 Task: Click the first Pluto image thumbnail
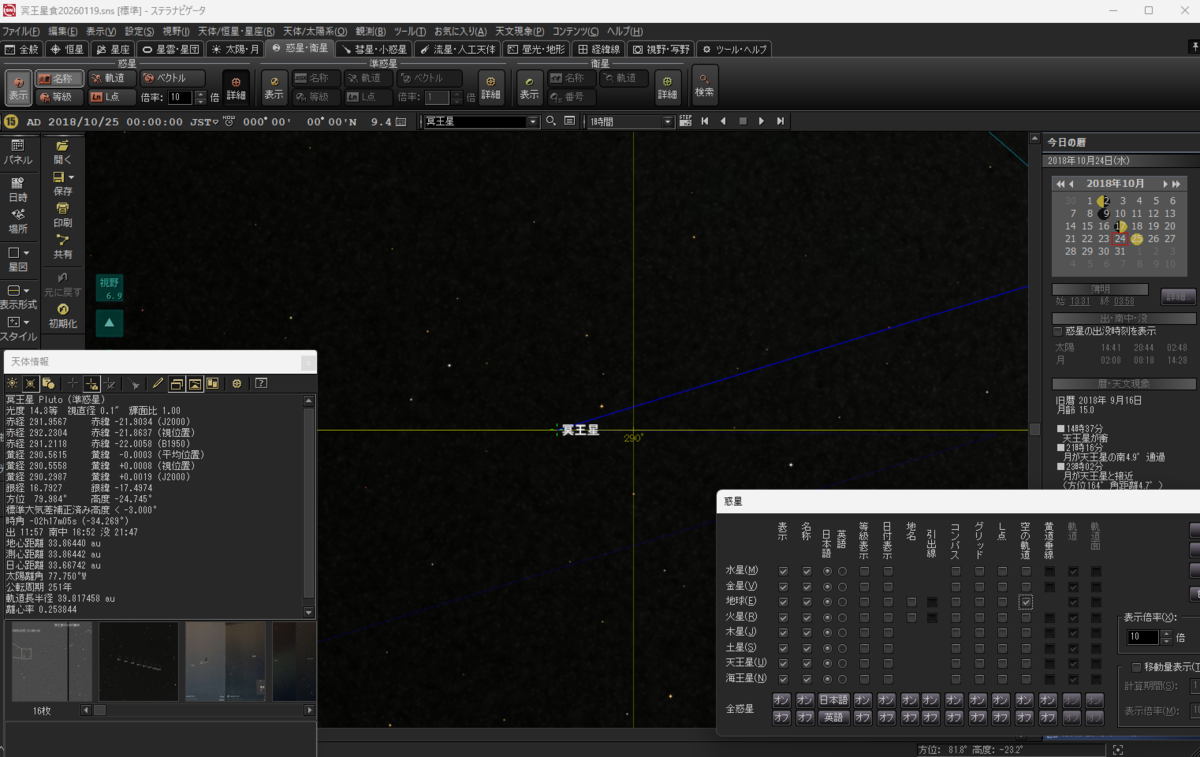point(52,662)
